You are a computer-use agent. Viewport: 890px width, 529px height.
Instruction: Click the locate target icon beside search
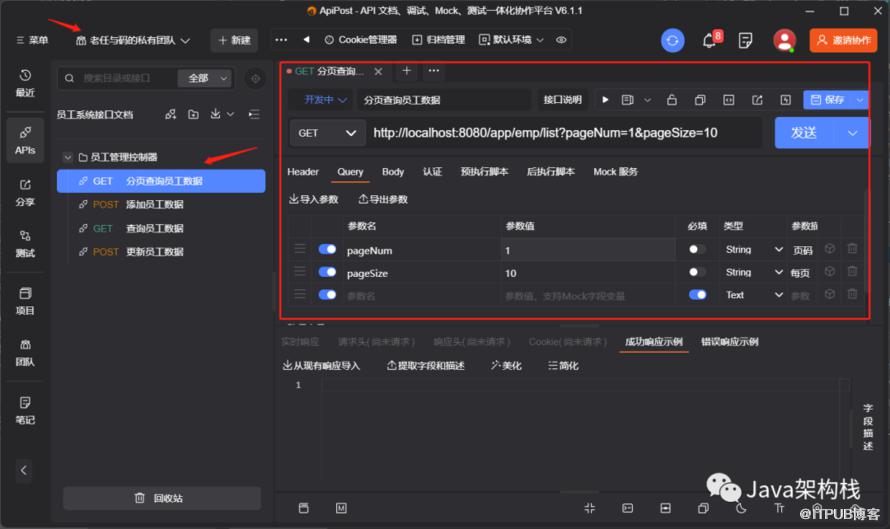point(255,78)
